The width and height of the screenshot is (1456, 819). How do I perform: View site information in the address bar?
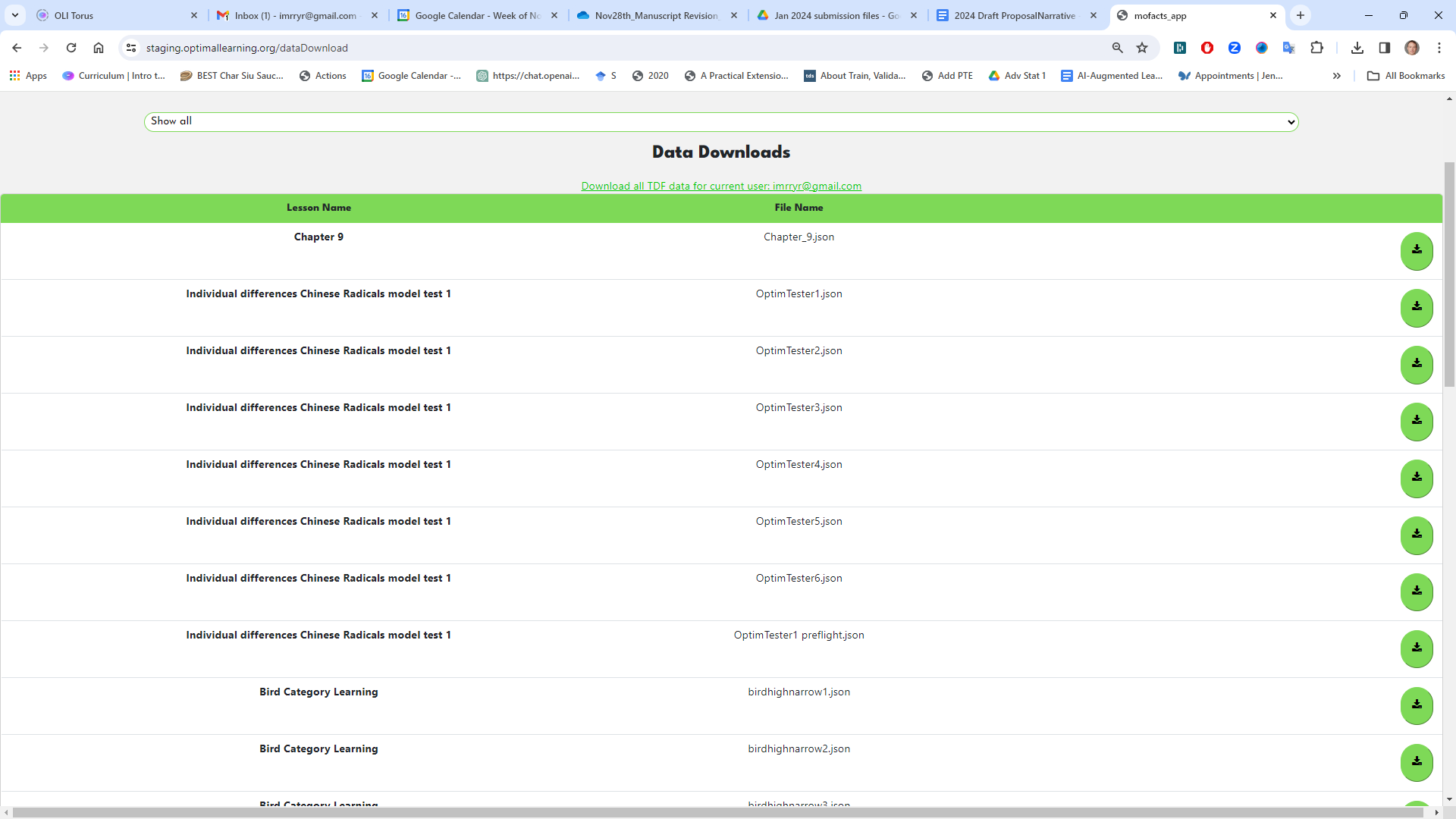tap(131, 47)
